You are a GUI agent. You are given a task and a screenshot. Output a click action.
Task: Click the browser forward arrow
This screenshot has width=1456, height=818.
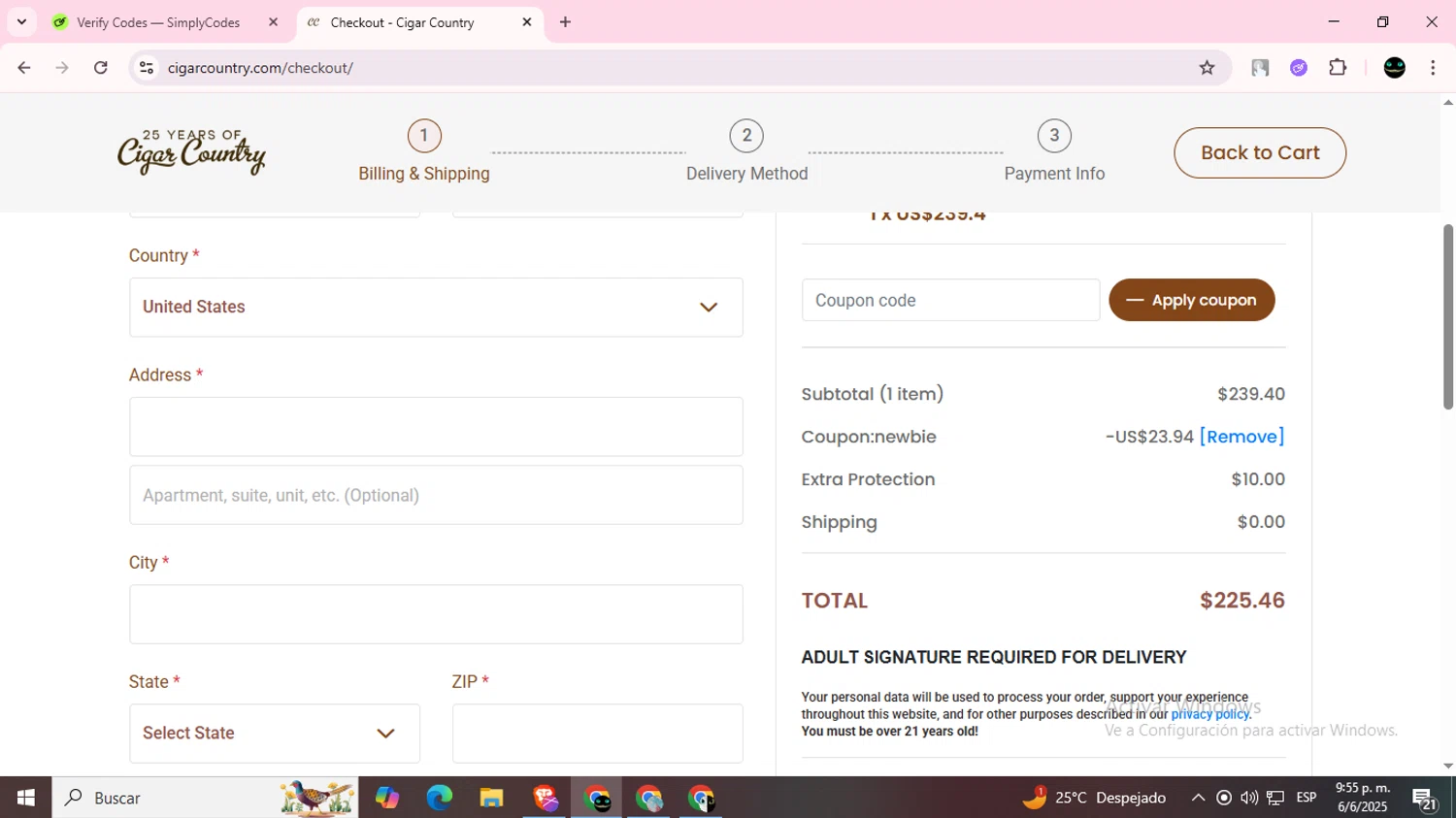[62, 68]
